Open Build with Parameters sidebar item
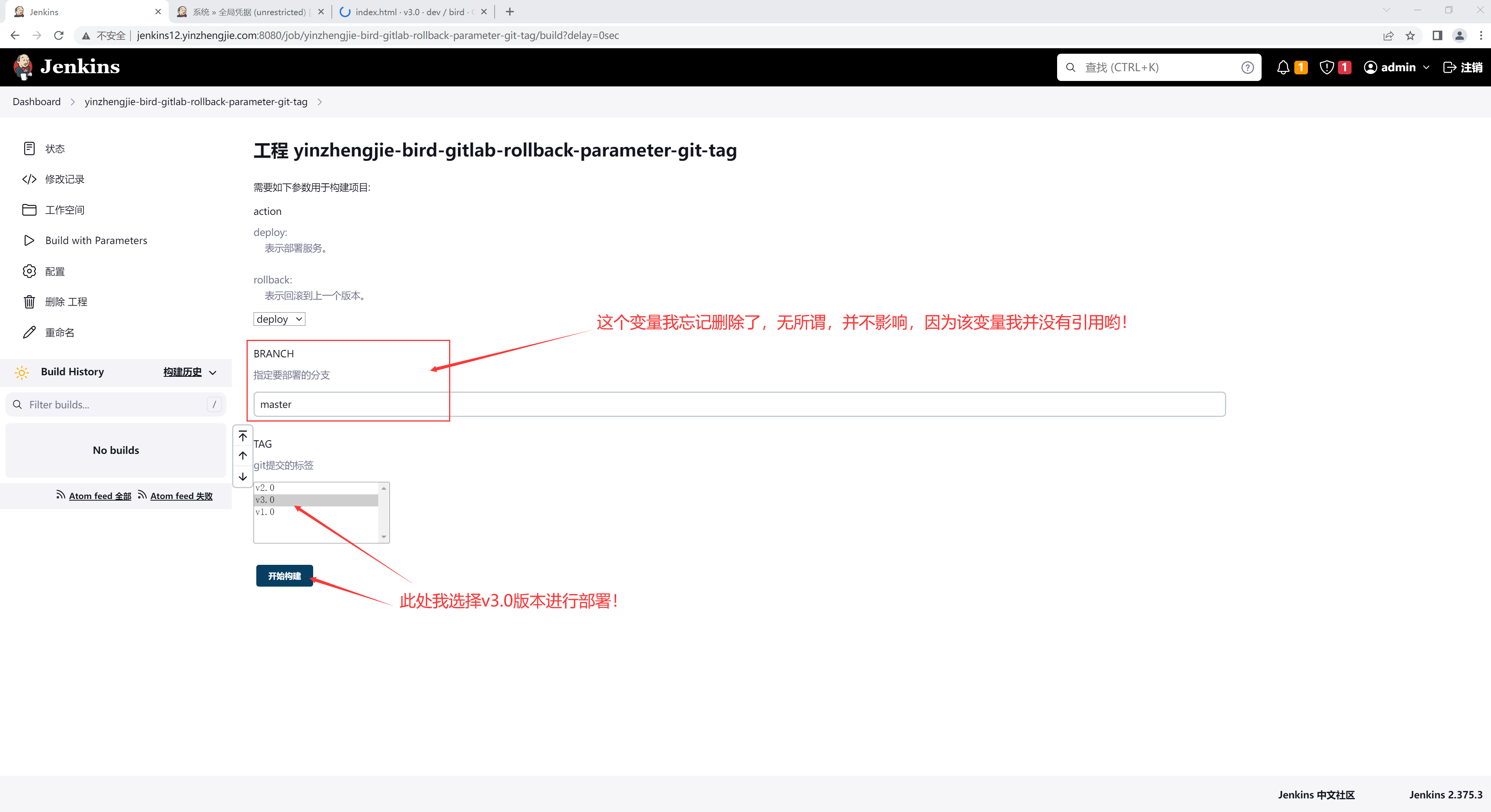1491x812 pixels. click(x=96, y=240)
